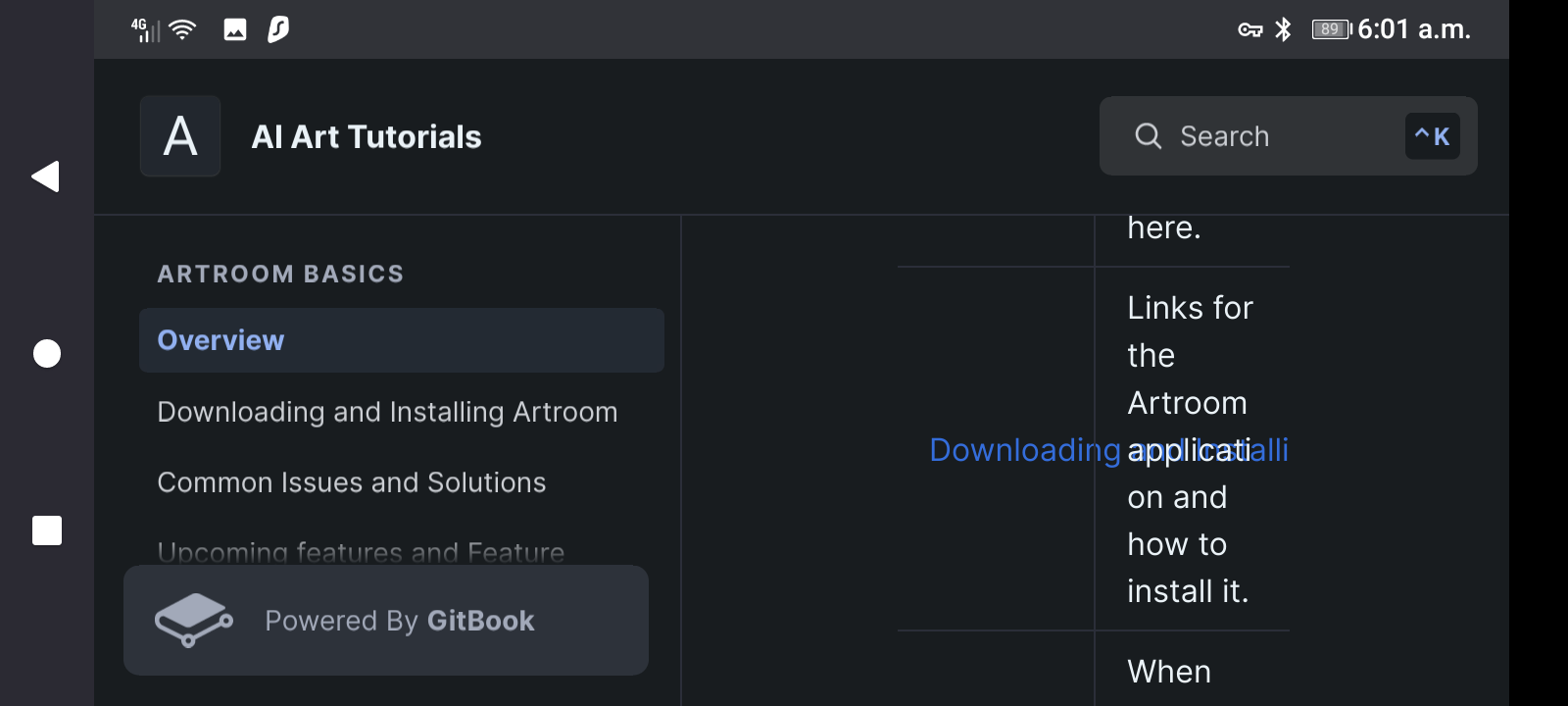Tap the Wi-Fi signal status icon
Image resolution: width=1568 pixels, height=706 pixels.
[x=182, y=29]
